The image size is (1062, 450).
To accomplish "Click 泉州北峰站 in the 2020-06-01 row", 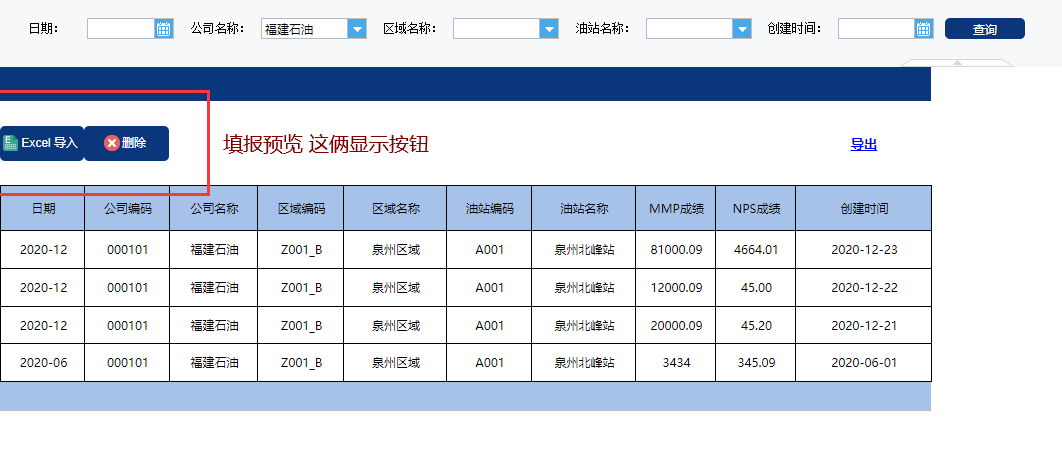I will (584, 363).
